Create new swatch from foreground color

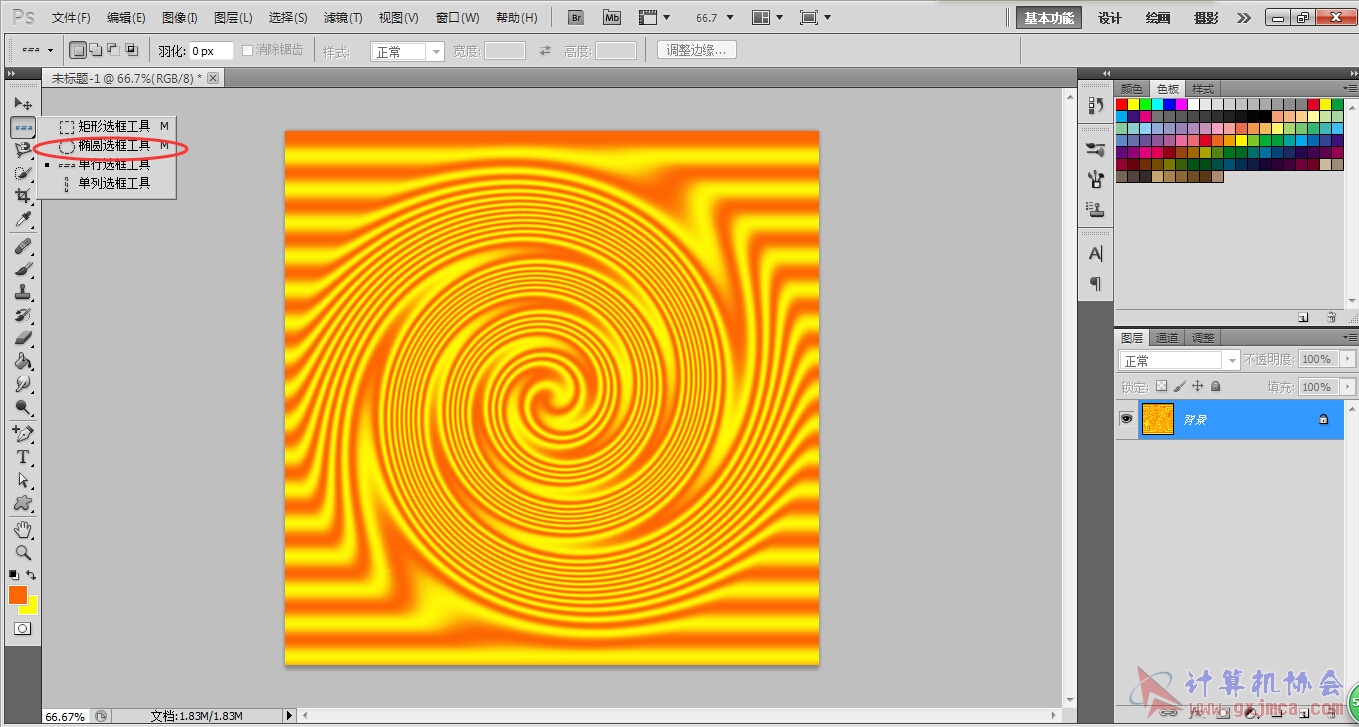click(x=1303, y=317)
